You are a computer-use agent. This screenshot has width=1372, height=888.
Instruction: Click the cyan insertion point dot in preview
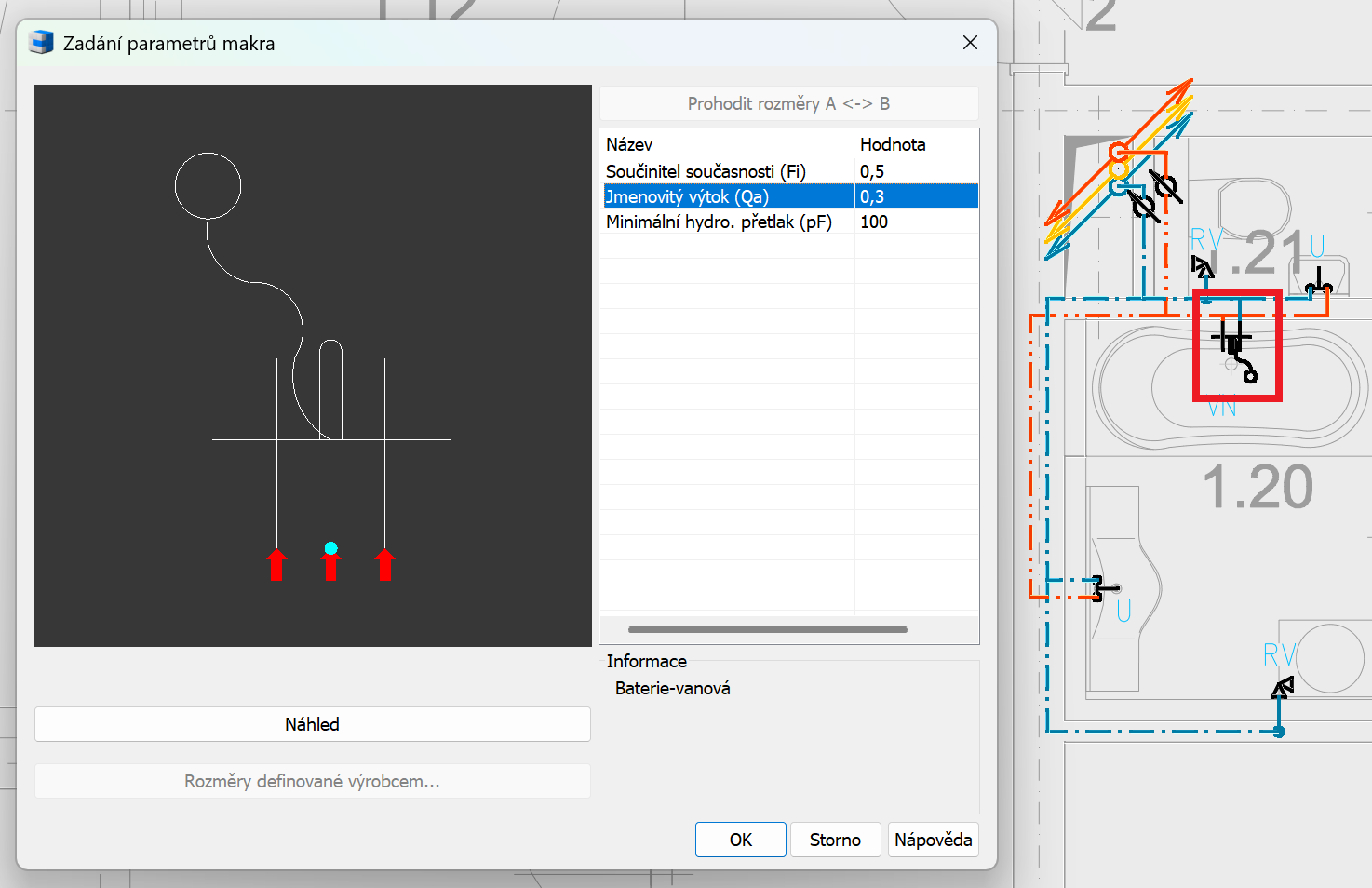330,548
